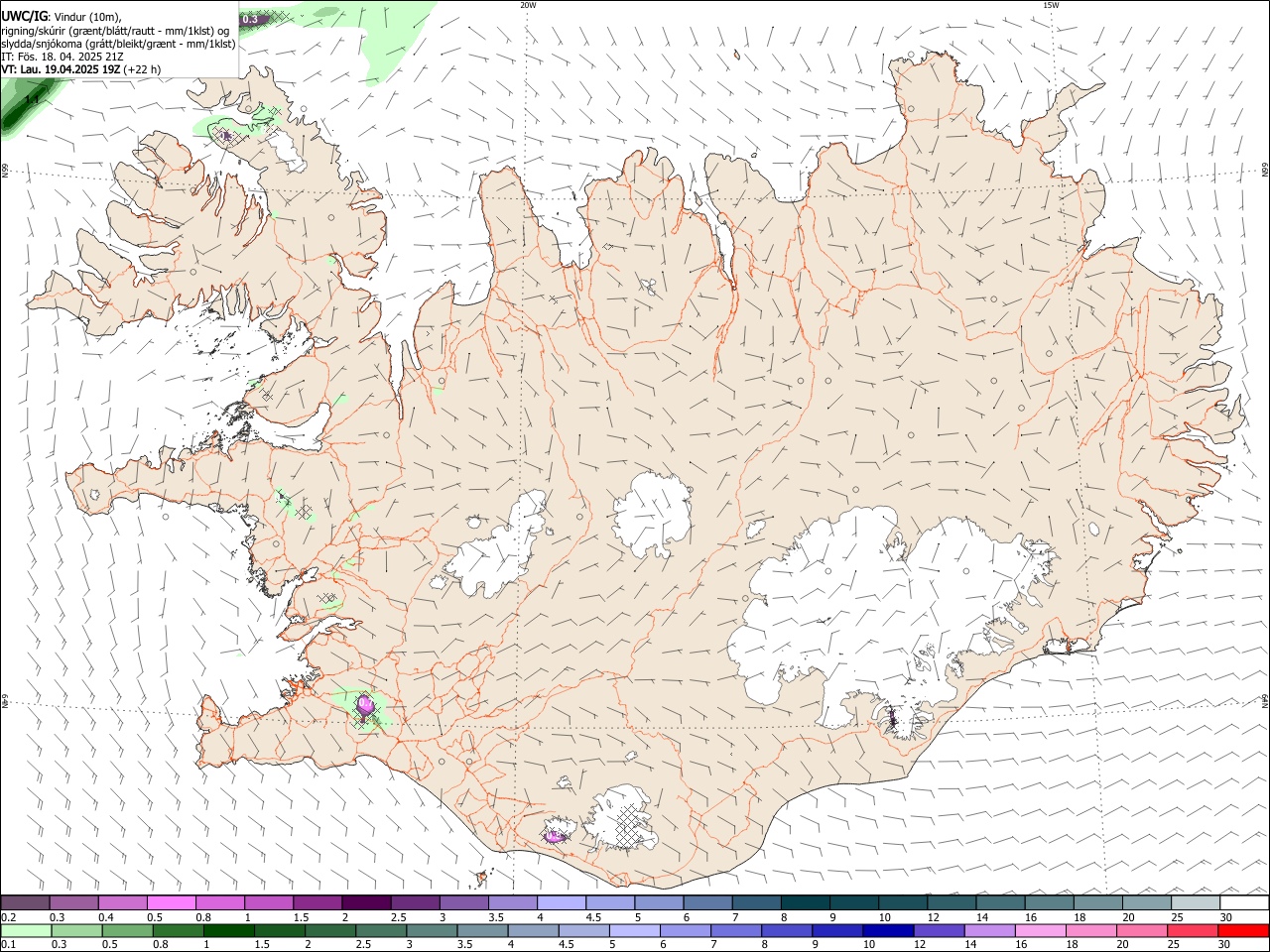Image resolution: width=1270 pixels, height=952 pixels.
Task: Click the '0.3' precipitation value label at the top
Action: click(250, 19)
